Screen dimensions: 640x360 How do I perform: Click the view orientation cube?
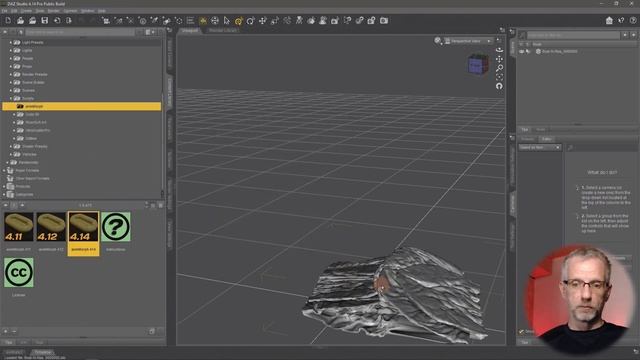coord(478,64)
